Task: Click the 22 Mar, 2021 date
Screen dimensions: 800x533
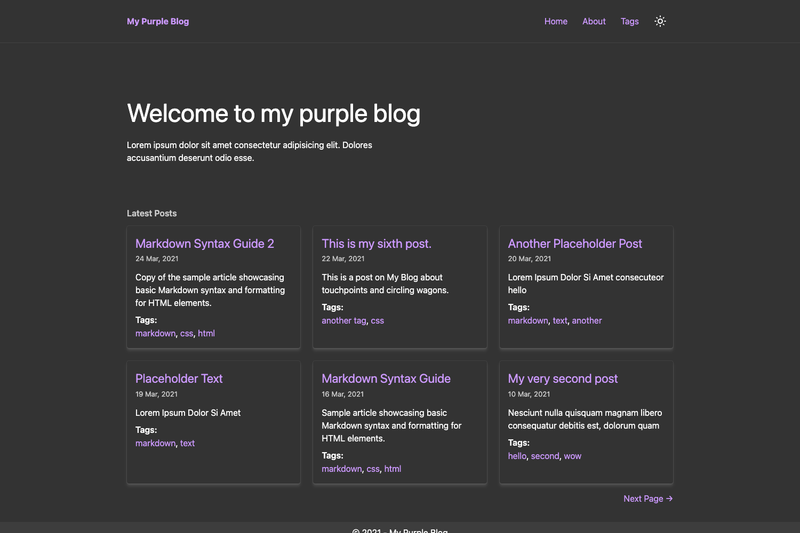Action: coord(343,259)
